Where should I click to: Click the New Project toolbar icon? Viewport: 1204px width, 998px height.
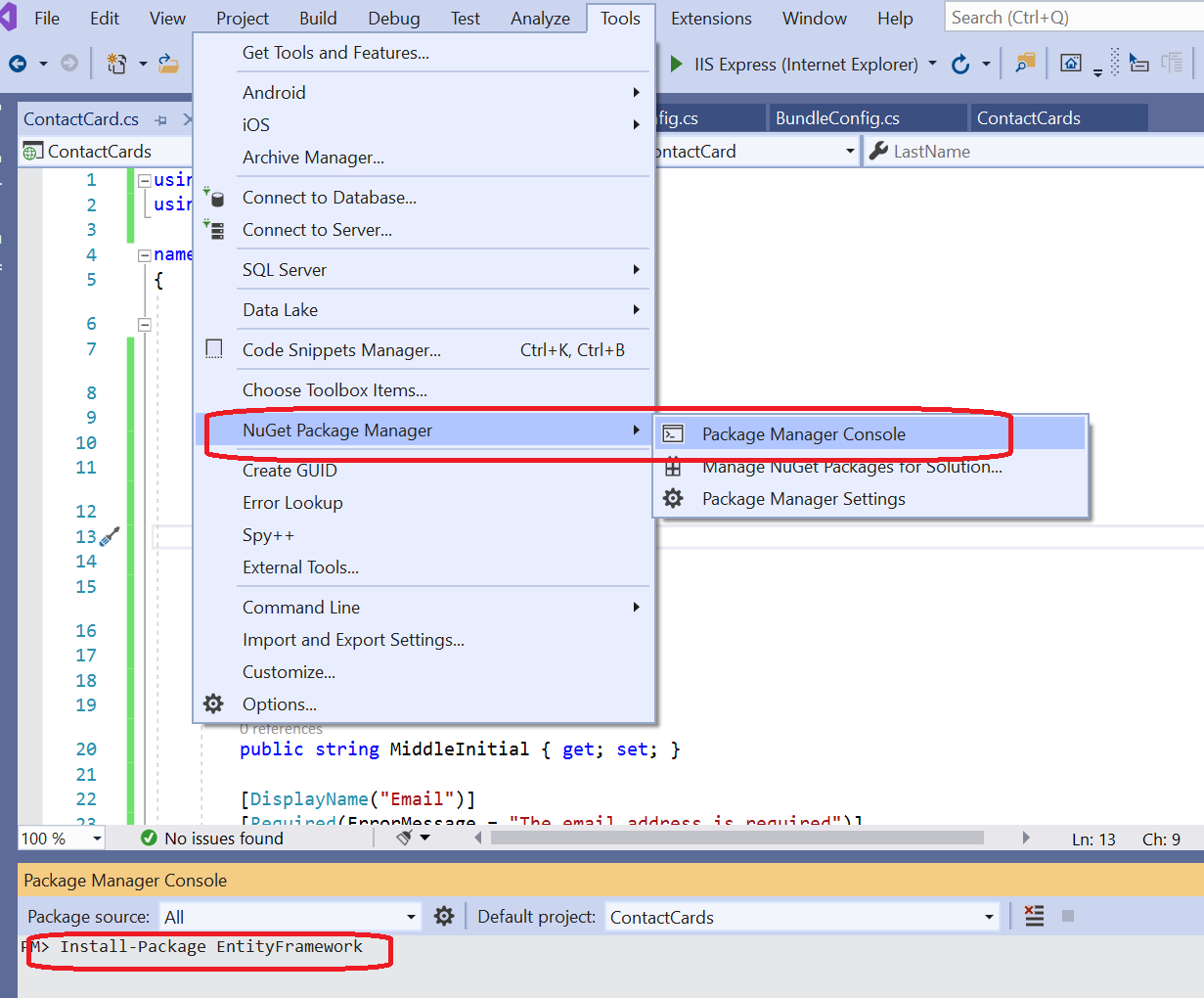point(116,64)
